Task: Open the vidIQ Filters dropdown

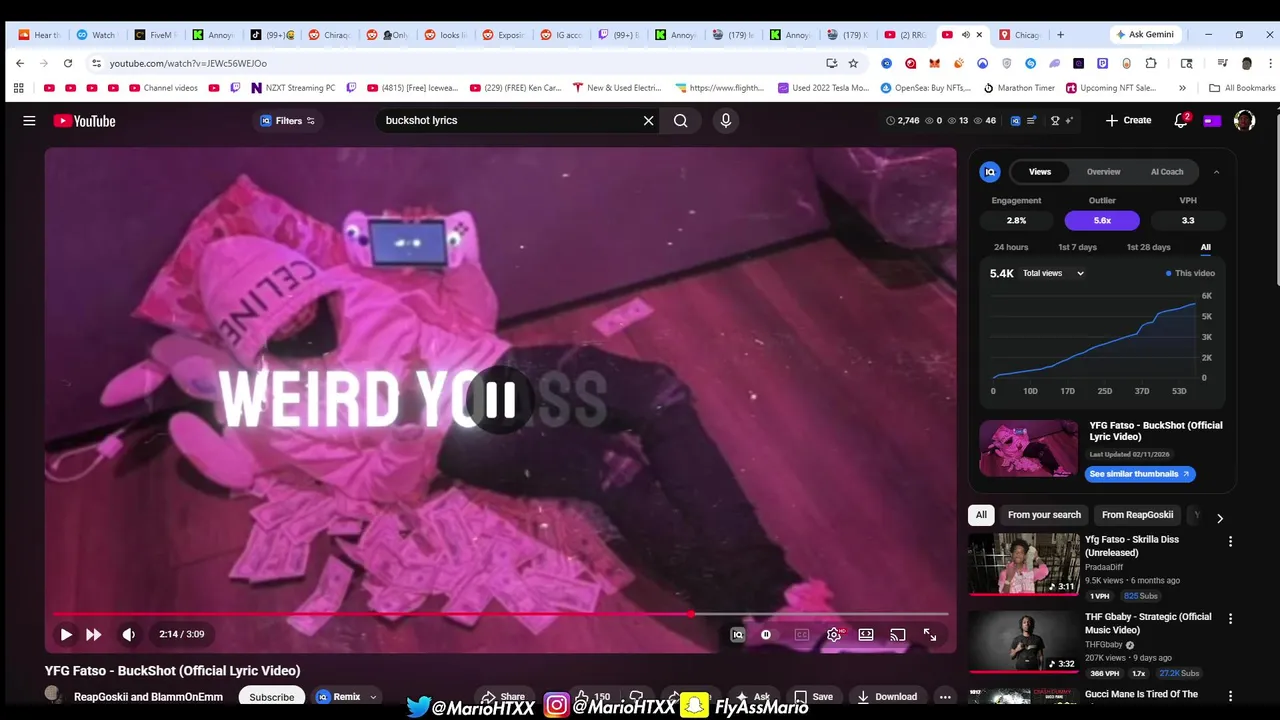Action: pyautogui.click(x=288, y=121)
